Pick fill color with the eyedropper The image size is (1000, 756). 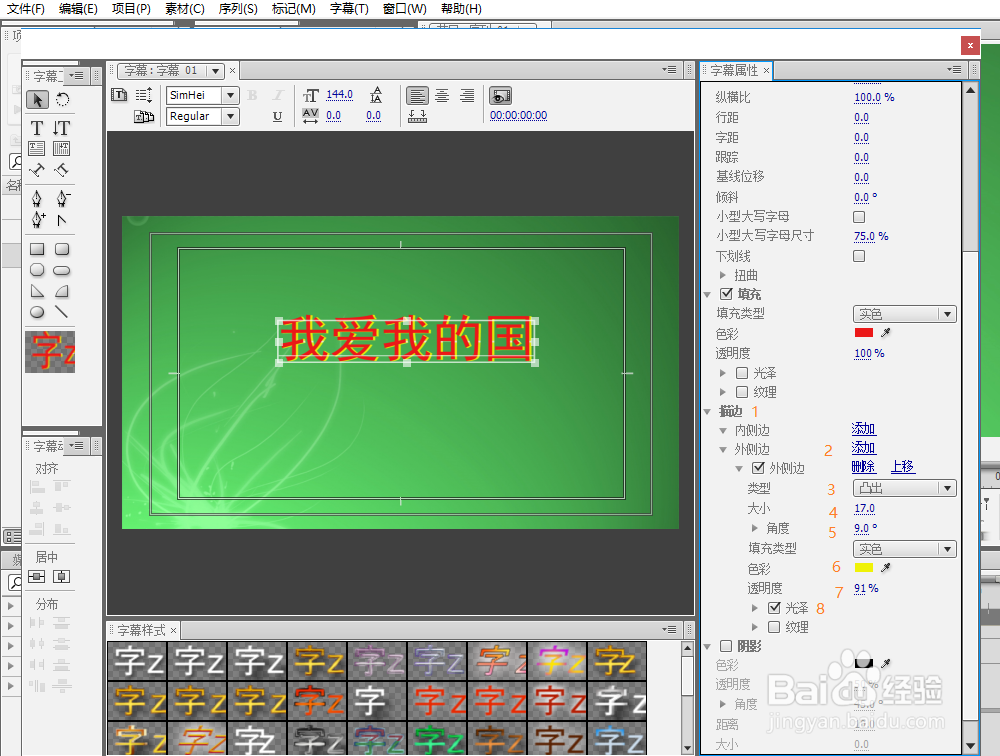pos(886,332)
